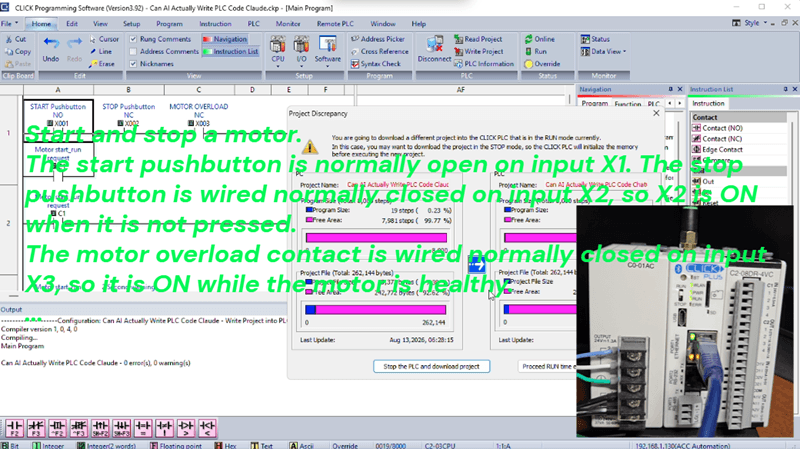Open PLC Information
Screen dimensions: 800x449
tap(484, 64)
